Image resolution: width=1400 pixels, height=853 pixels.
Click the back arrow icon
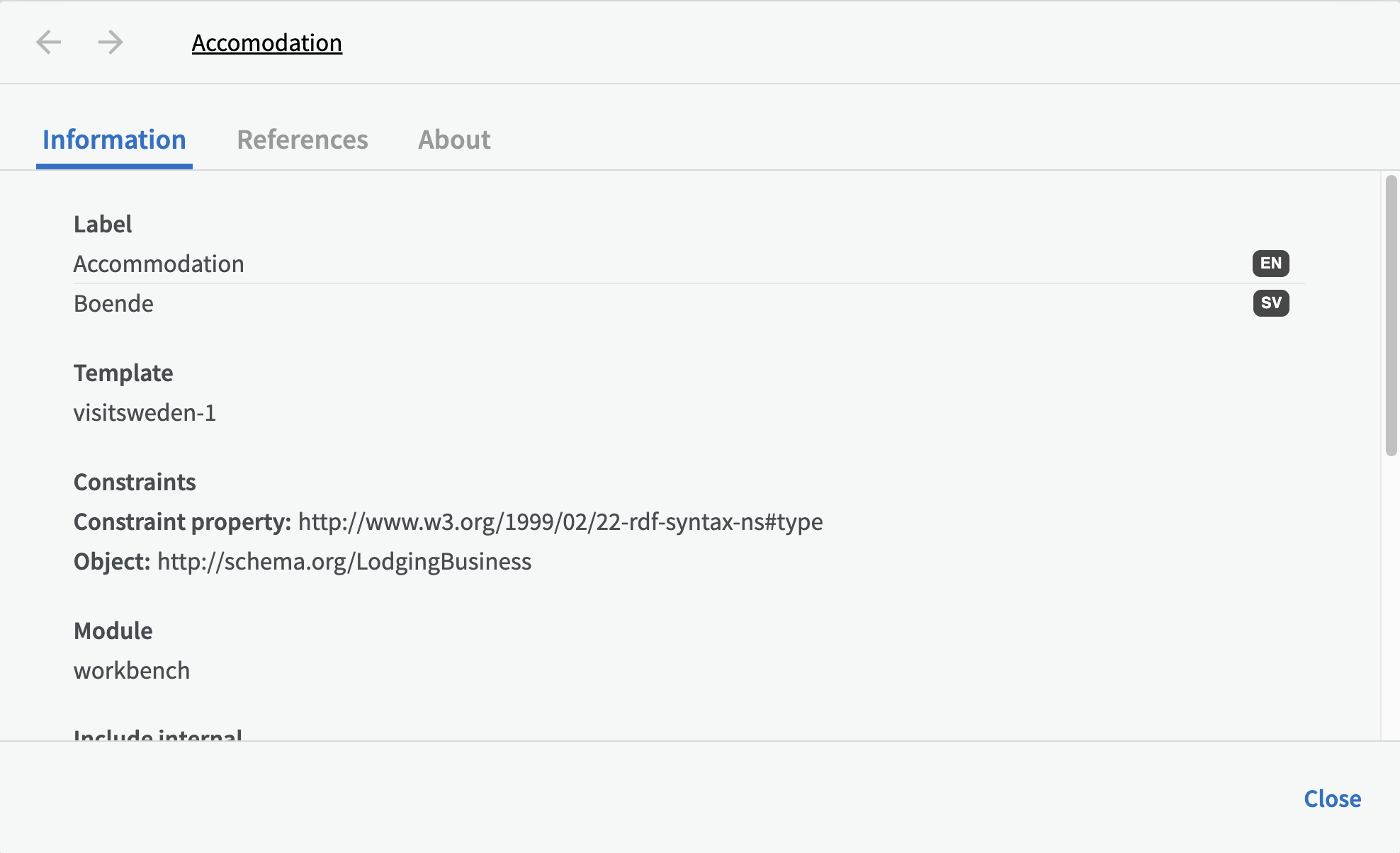coord(49,43)
